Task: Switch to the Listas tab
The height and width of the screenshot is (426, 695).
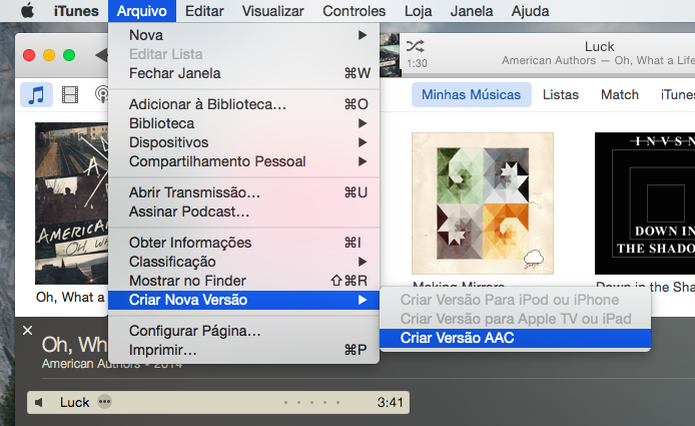Action: (561, 94)
